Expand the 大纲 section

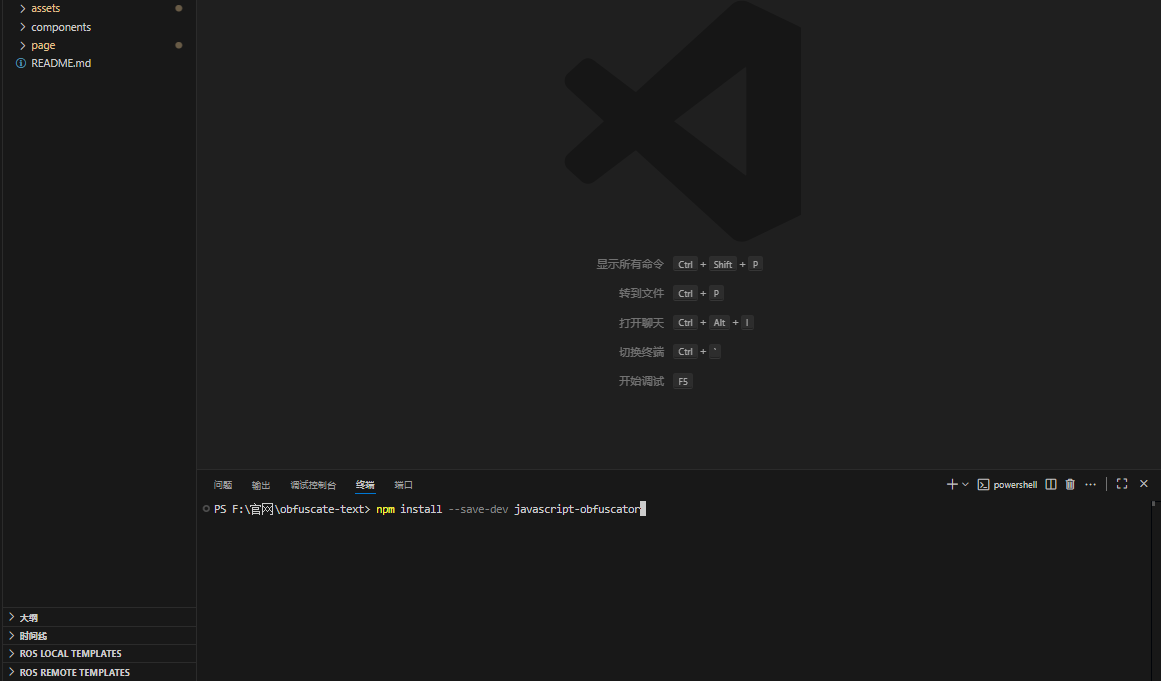tap(99, 617)
